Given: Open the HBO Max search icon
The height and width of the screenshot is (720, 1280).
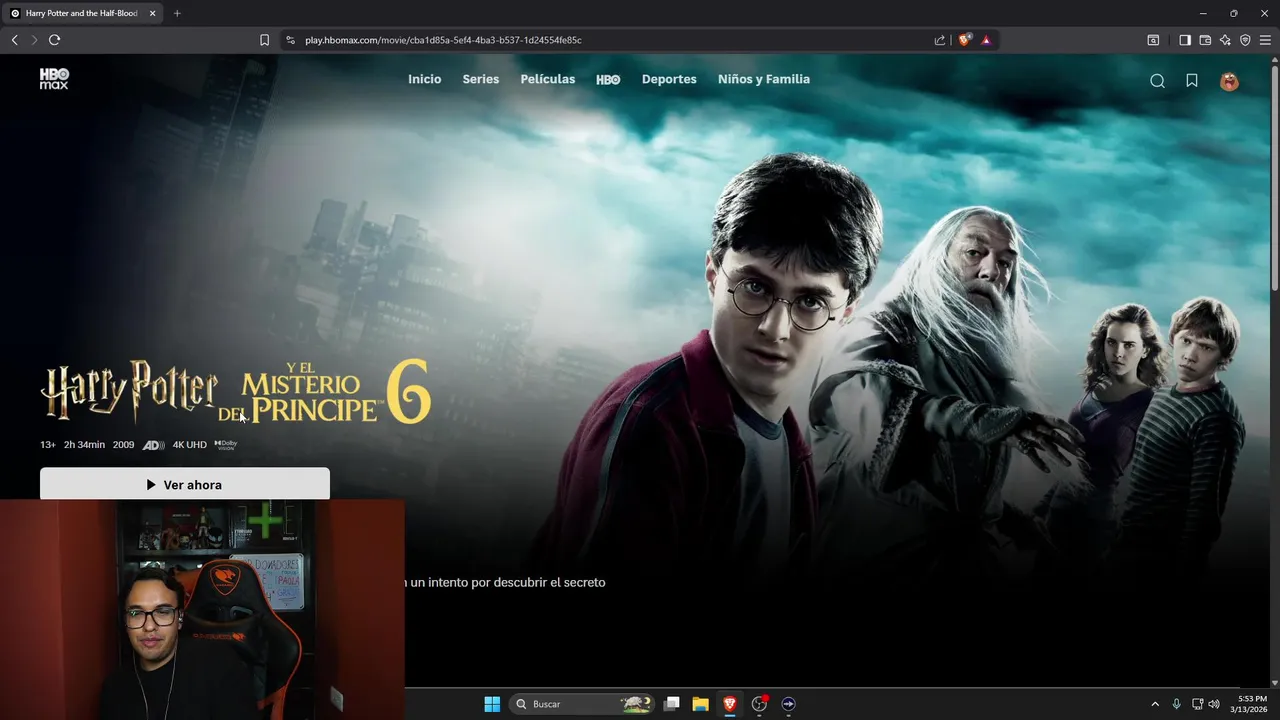Looking at the screenshot, I should point(1157,81).
